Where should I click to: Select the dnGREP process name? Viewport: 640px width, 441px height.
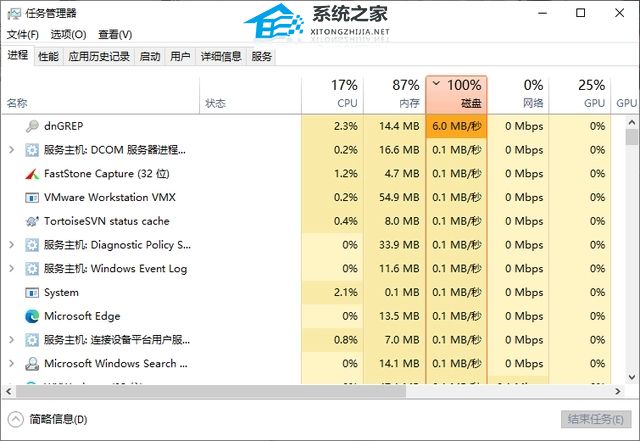(64, 126)
